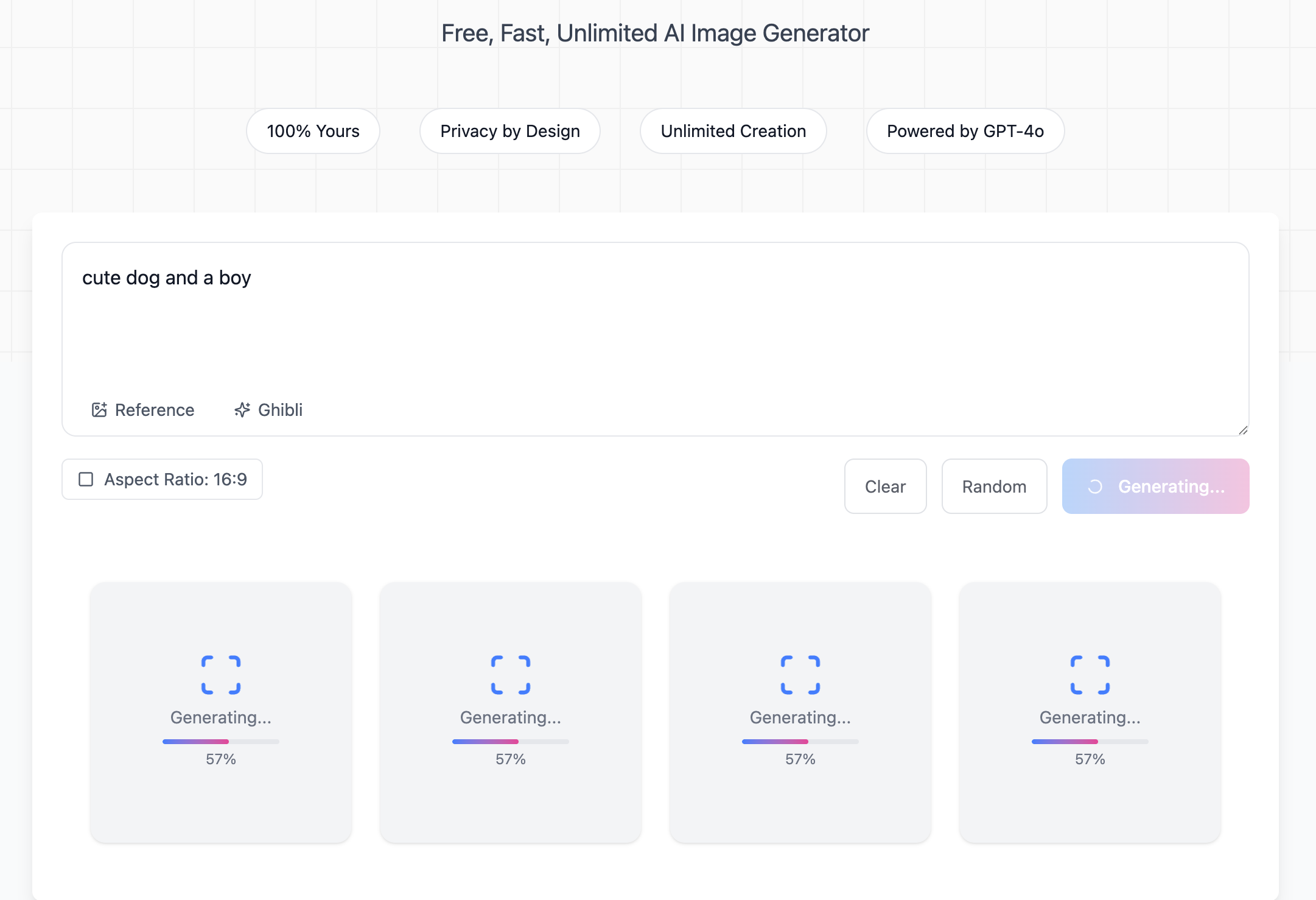This screenshot has height=900, width=1316.
Task: Click inside the prompt text area
Action: [x=655, y=329]
